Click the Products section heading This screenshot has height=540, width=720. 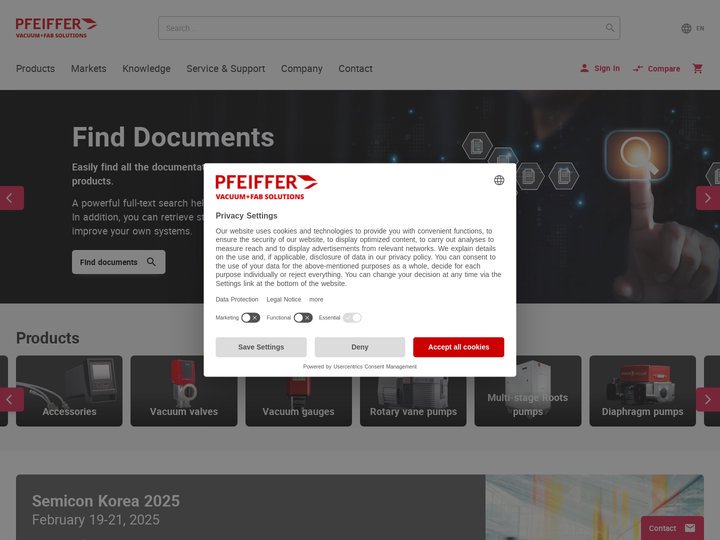tap(48, 338)
